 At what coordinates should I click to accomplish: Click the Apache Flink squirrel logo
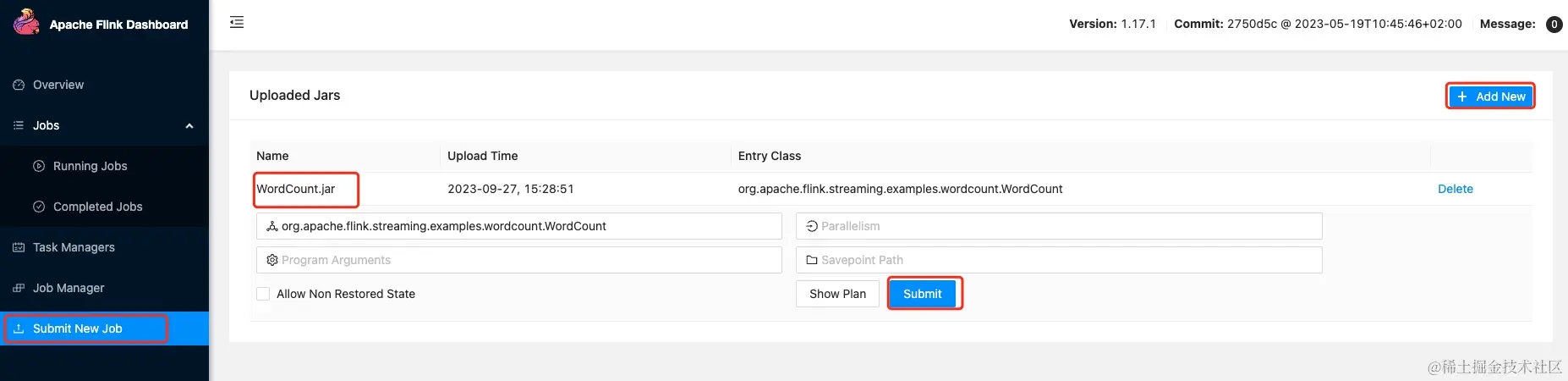pyautogui.click(x=26, y=23)
